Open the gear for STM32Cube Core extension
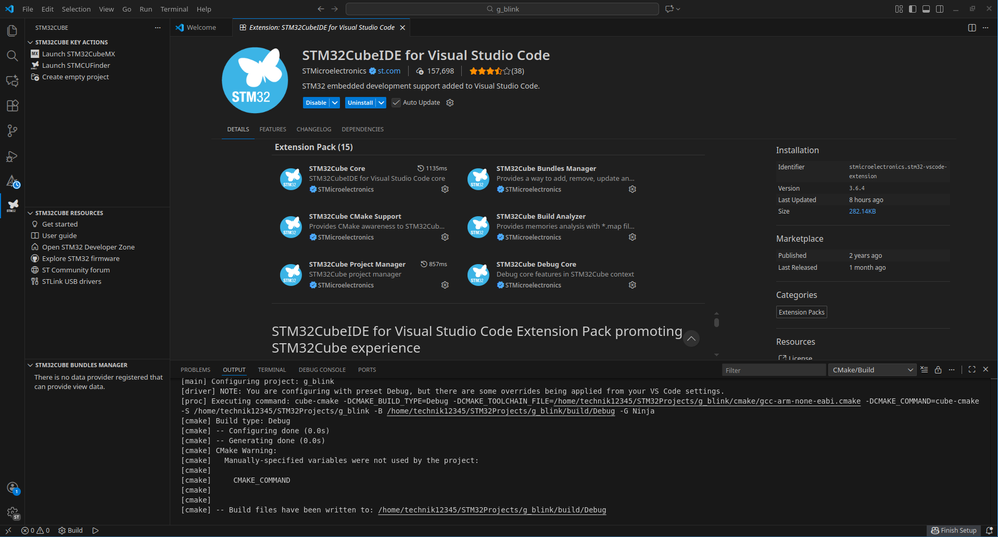 445,190
